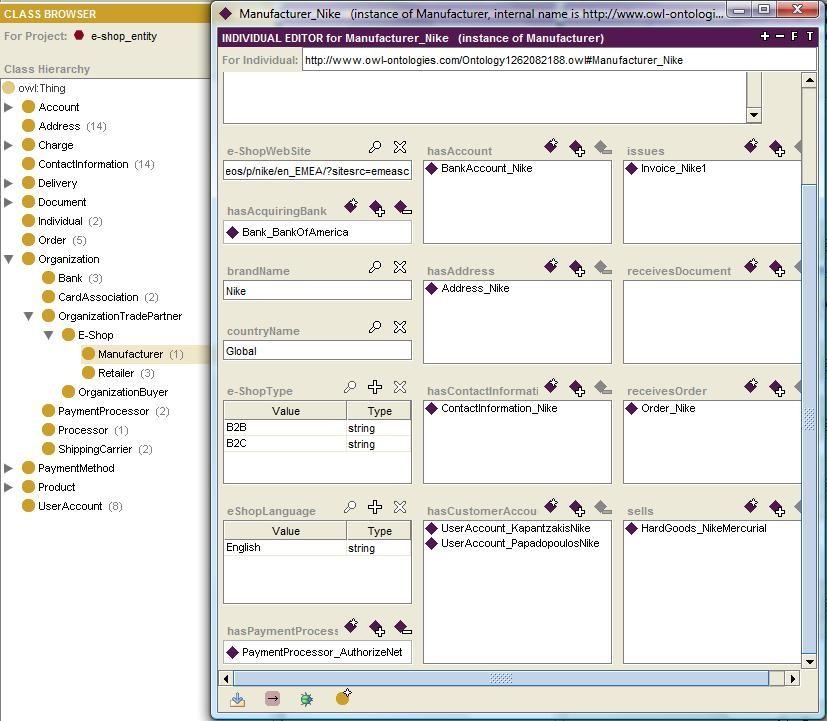Select the PaymentProcessor class
Viewport: 827px width, 721px height.
coord(103,411)
